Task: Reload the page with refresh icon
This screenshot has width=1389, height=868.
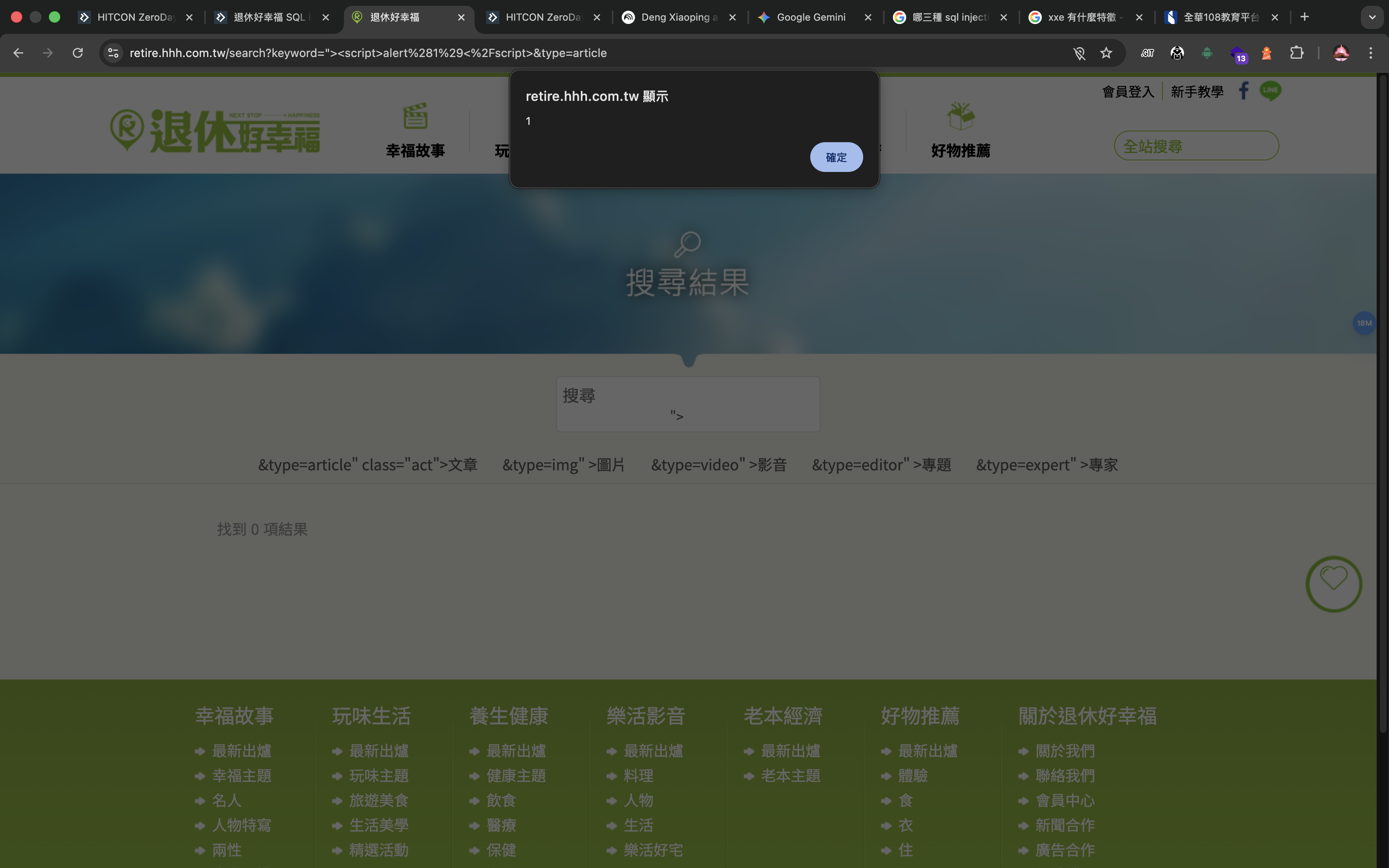Action: (77, 53)
